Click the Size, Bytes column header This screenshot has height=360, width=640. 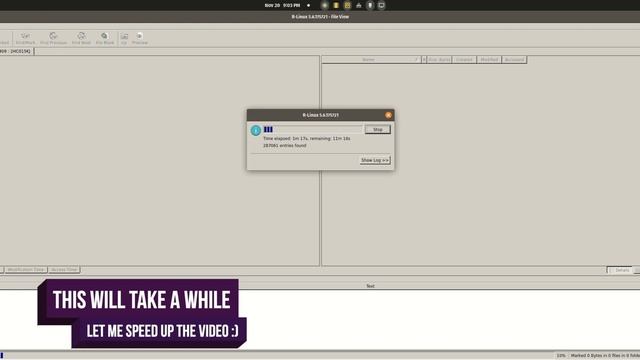439,60
